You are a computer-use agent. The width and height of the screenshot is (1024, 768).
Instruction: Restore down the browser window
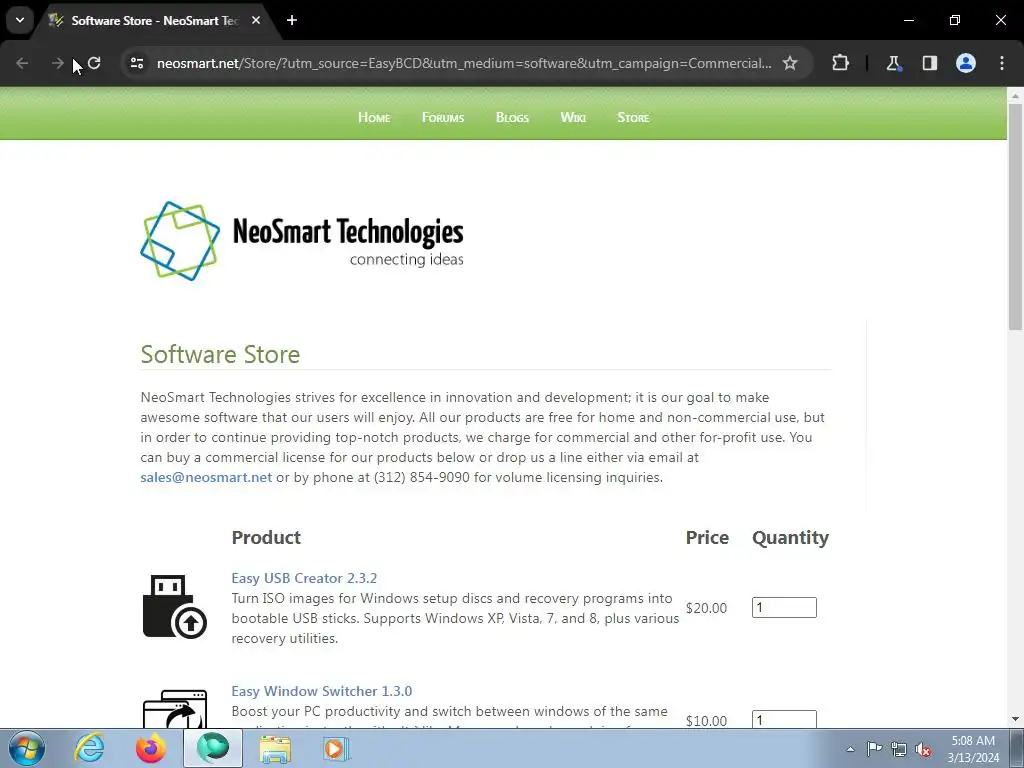coord(955,20)
